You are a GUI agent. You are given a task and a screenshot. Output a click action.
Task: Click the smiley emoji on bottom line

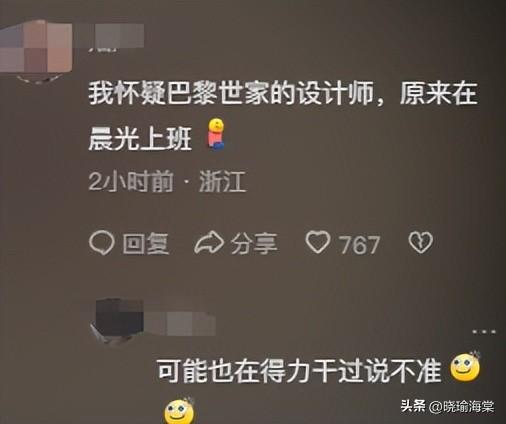click(x=179, y=411)
